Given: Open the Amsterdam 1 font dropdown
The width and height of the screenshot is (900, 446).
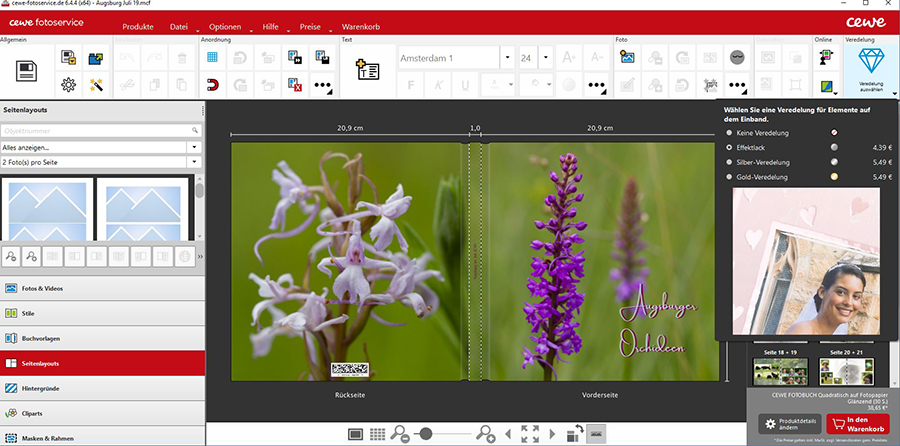Looking at the screenshot, I should point(507,59).
